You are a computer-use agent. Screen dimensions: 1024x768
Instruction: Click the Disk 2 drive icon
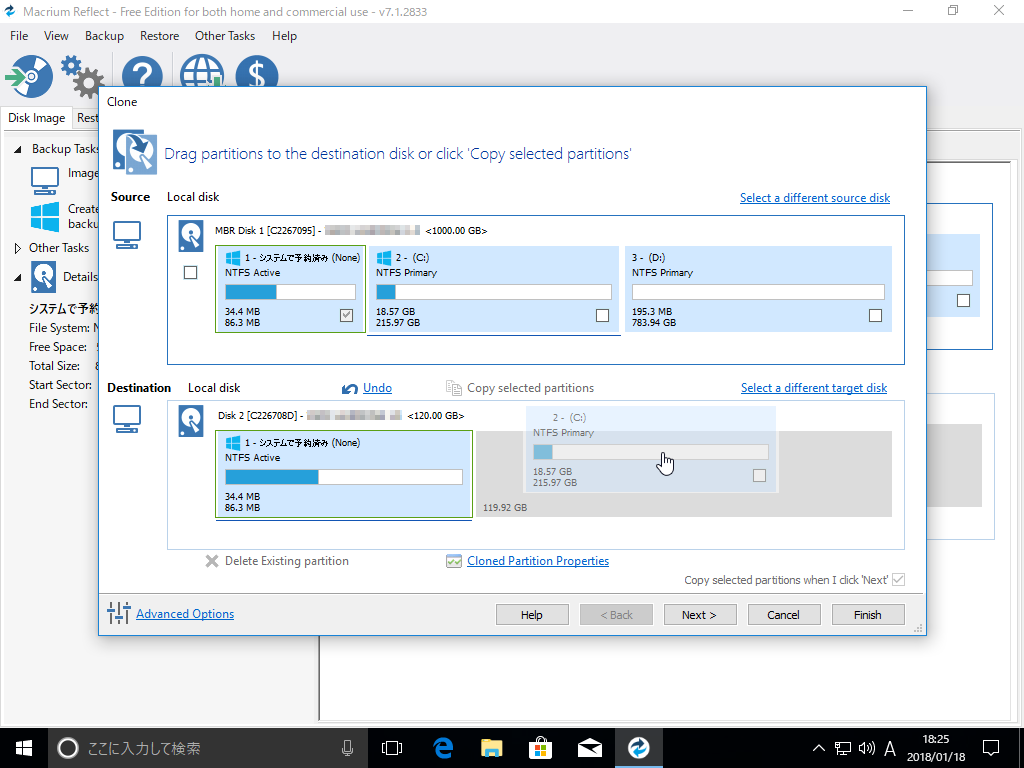pos(191,421)
